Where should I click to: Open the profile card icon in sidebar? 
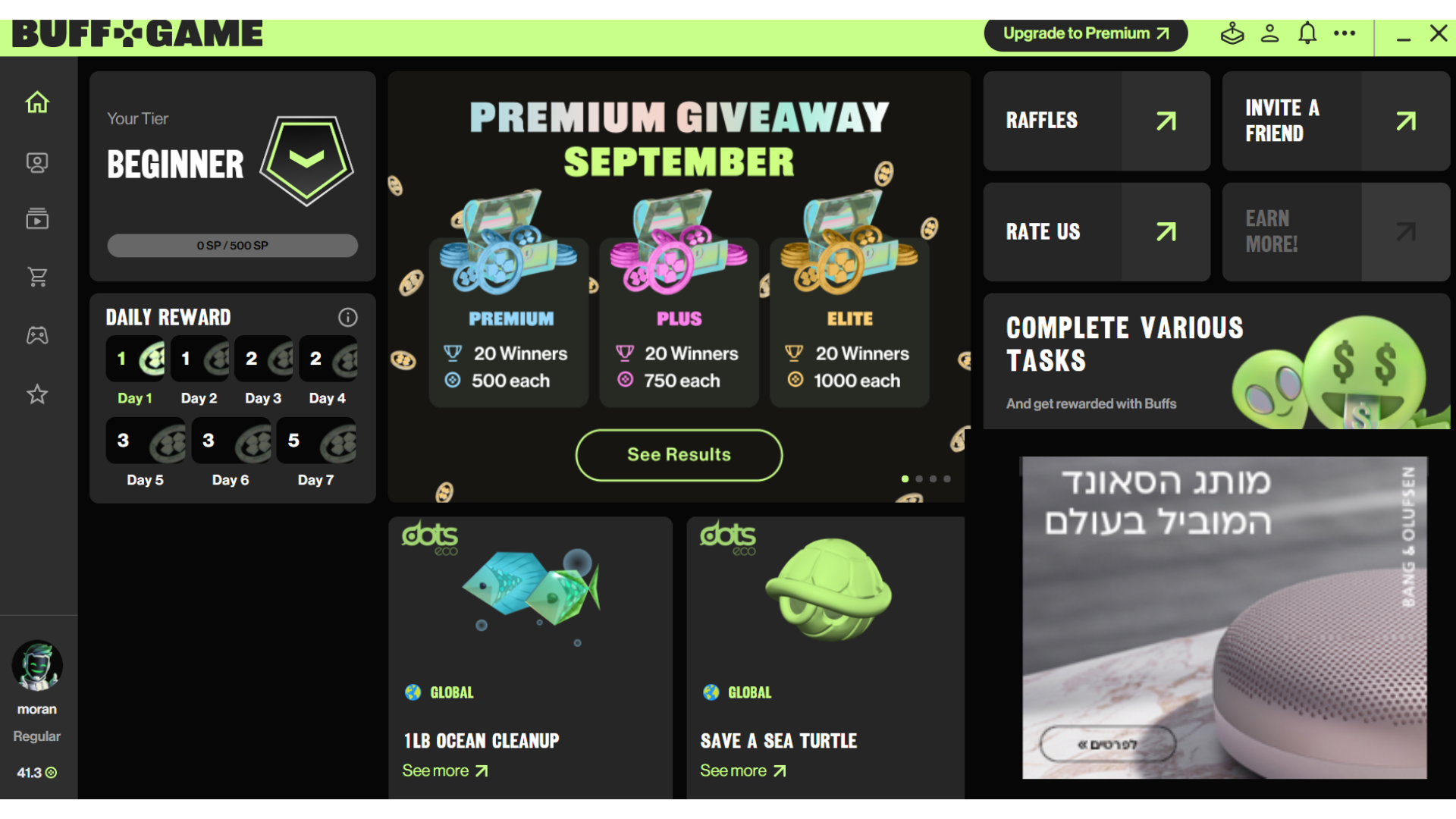[37, 162]
